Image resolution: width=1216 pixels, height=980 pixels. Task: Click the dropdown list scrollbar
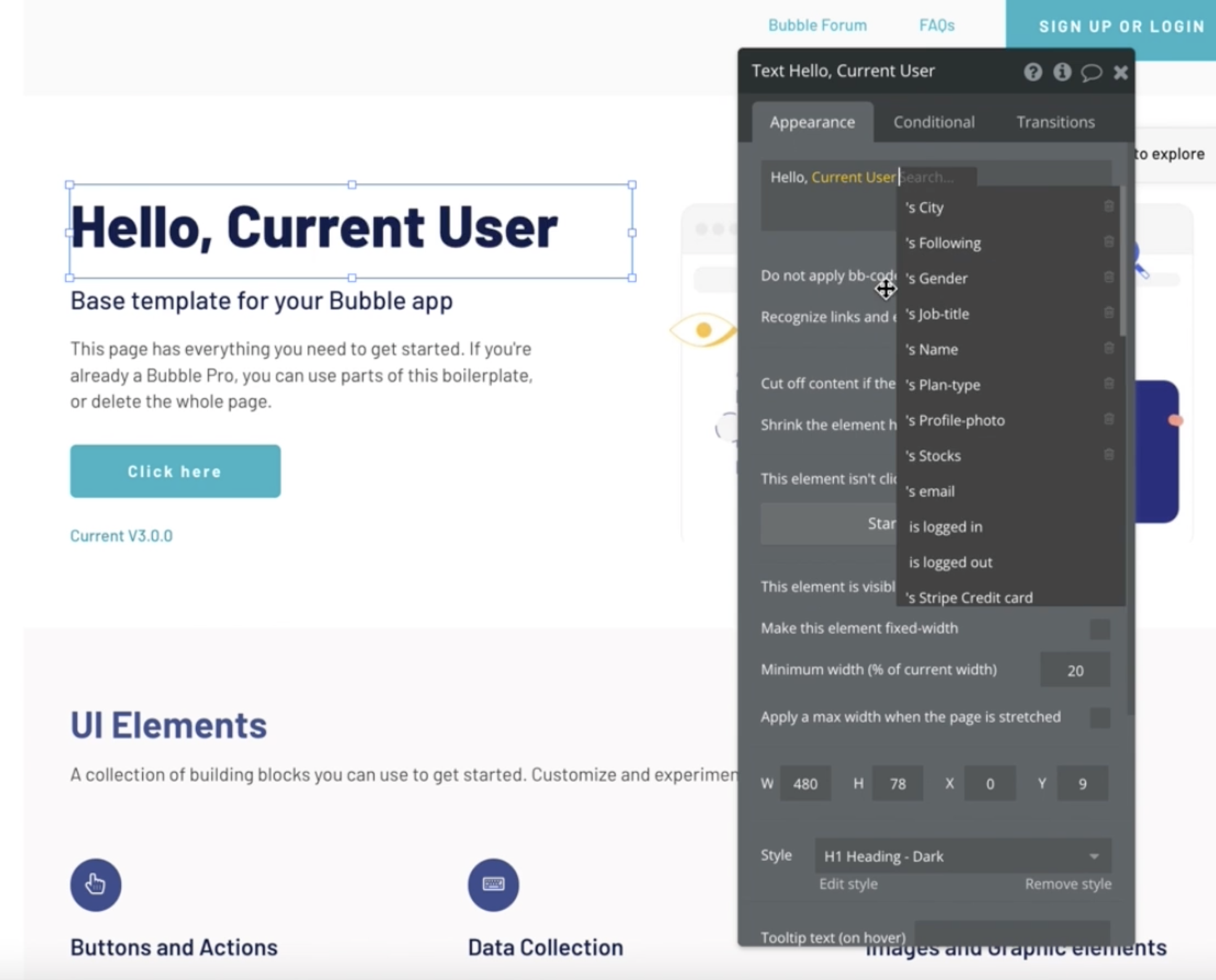click(x=1122, y=262)
